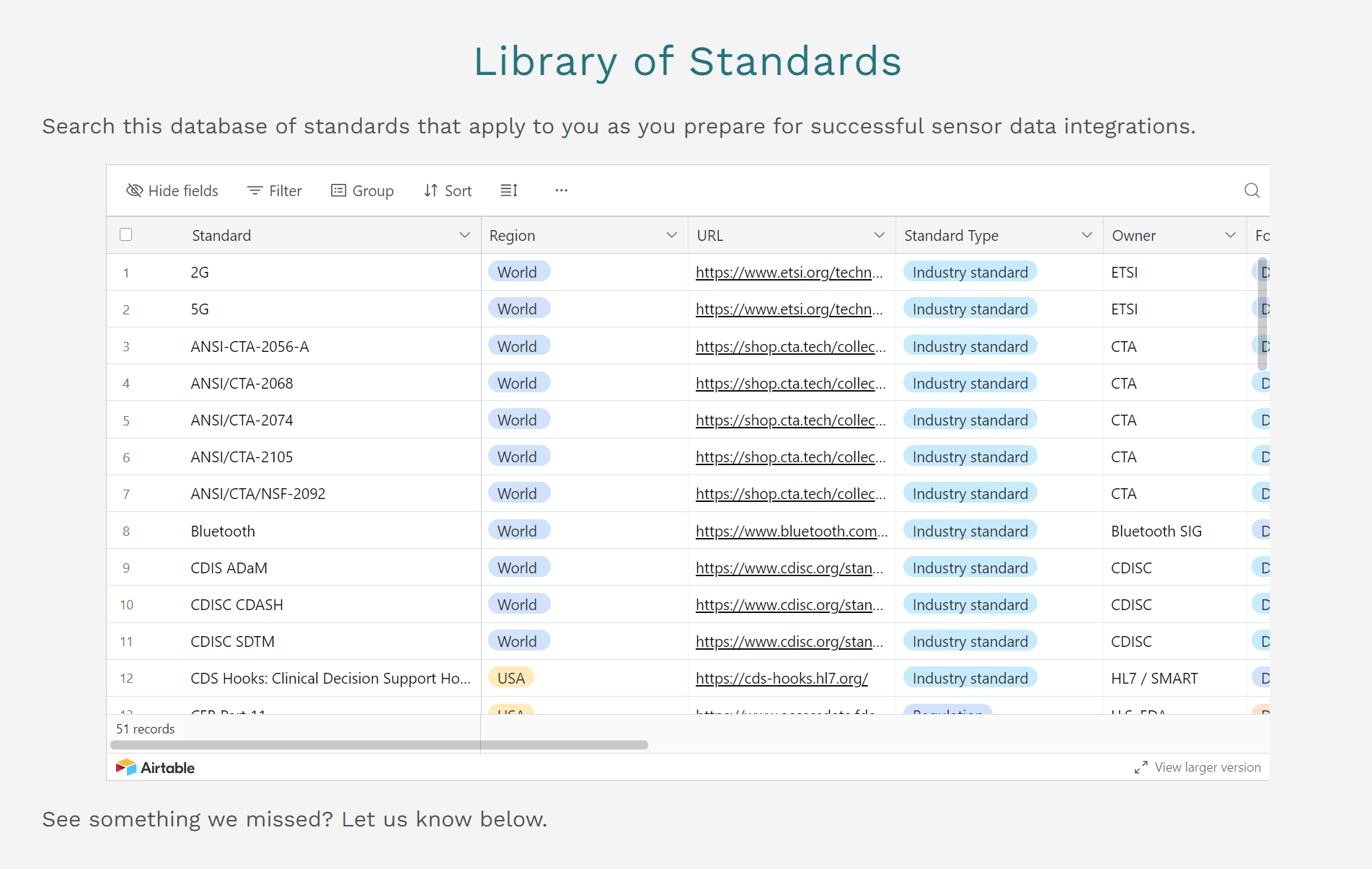1372x869 pixels.
Task: Open the Region column dropdown
Action: pos(670,235)
